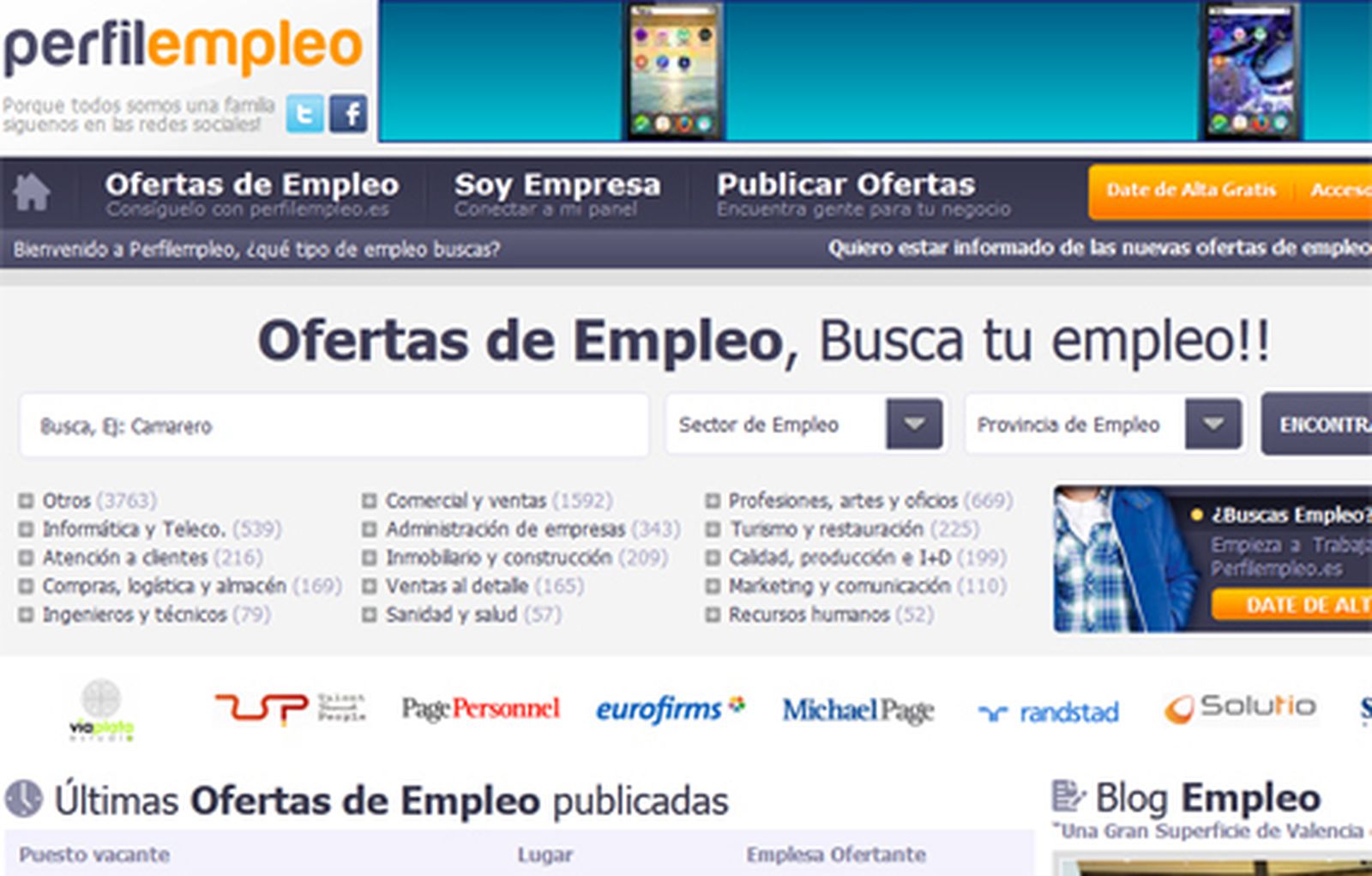Select Compras, logística y almacén category
Screen dimensions: 1372x876
192,586
